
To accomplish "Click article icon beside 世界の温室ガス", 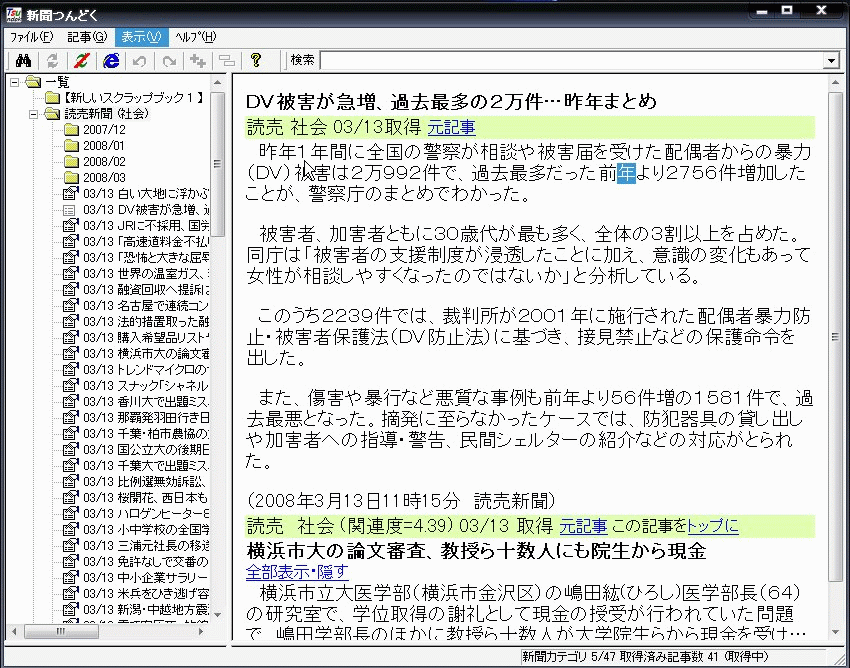I will [70, 273].
